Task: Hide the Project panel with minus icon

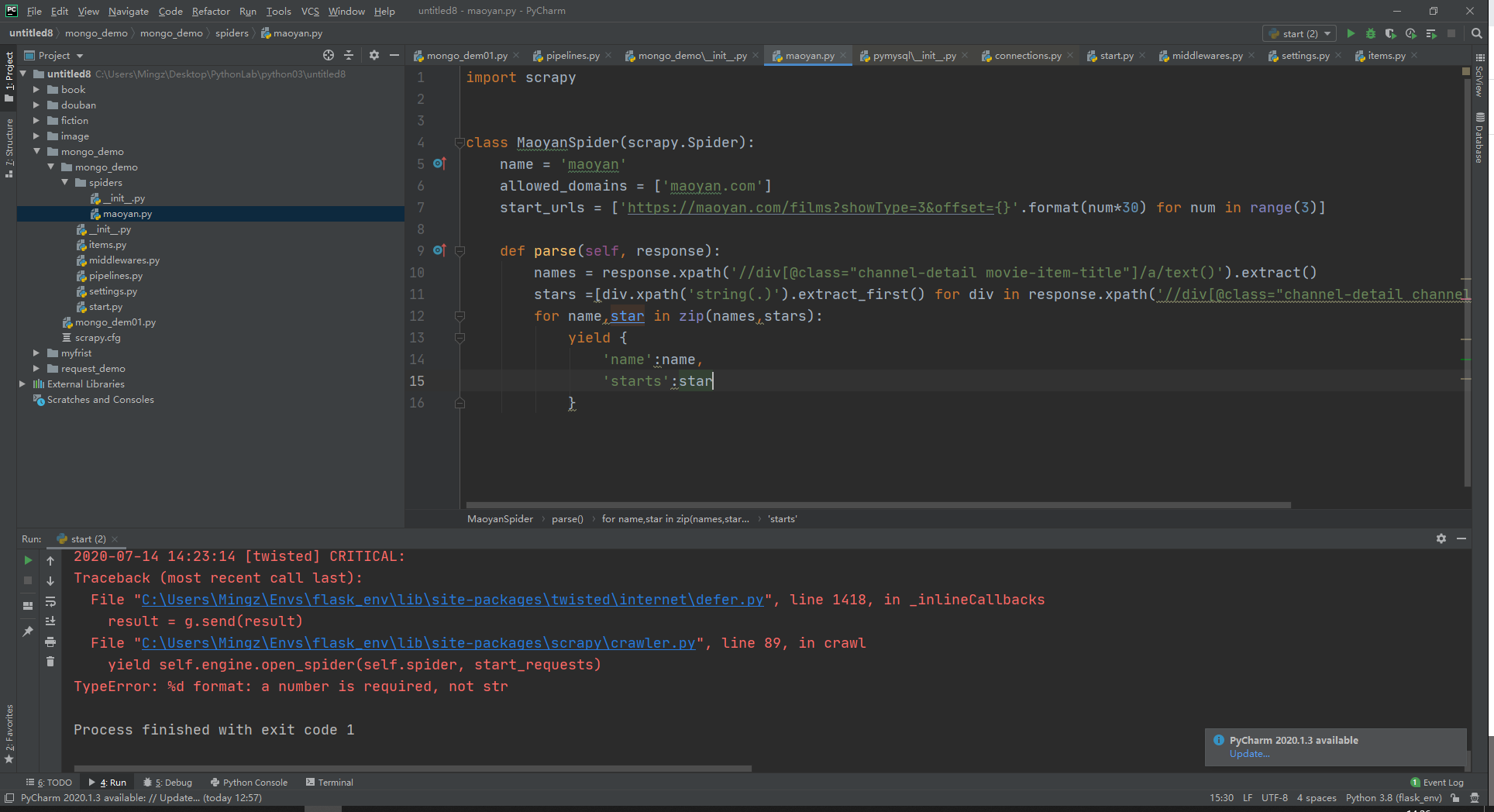Action: pos(394,55)
